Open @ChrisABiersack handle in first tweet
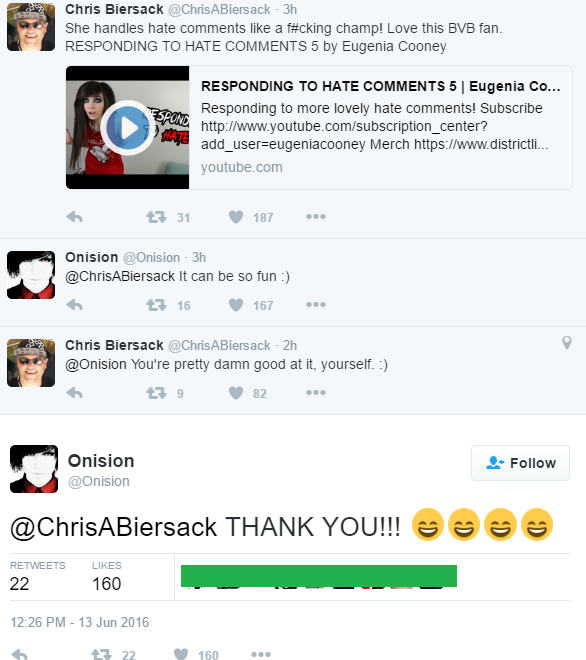 (x=219, y=9)
